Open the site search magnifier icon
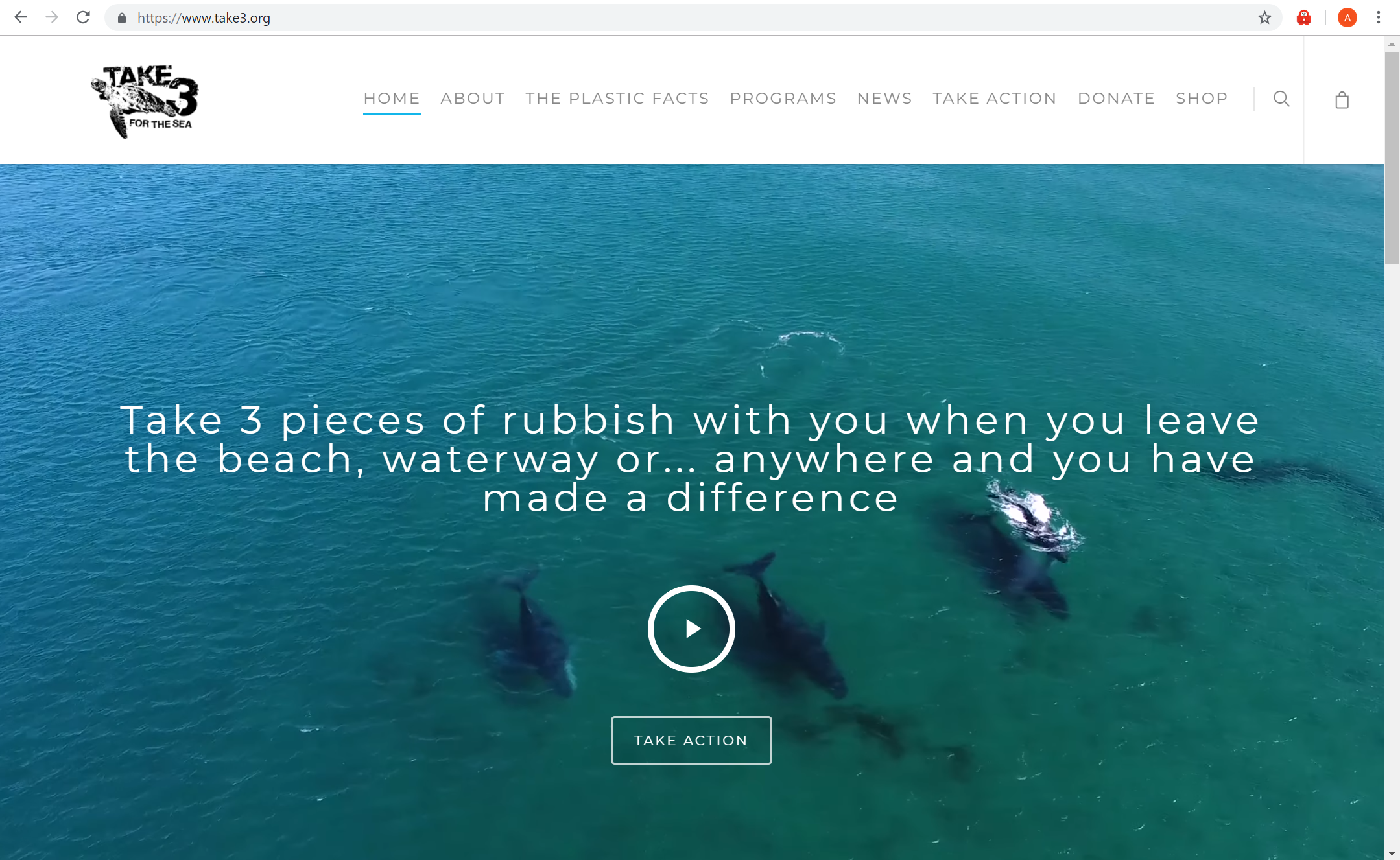 1281,99
